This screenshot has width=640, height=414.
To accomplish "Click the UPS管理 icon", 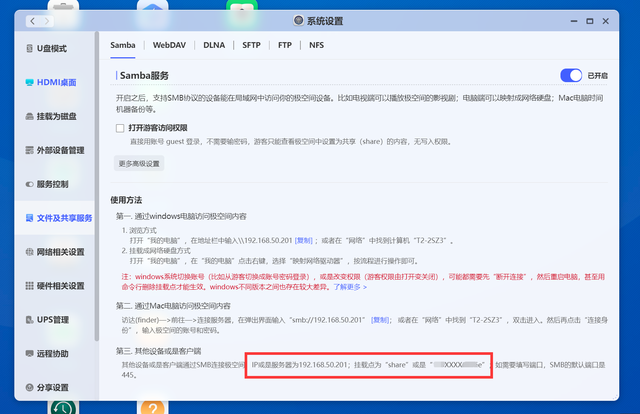I will 29,320.
